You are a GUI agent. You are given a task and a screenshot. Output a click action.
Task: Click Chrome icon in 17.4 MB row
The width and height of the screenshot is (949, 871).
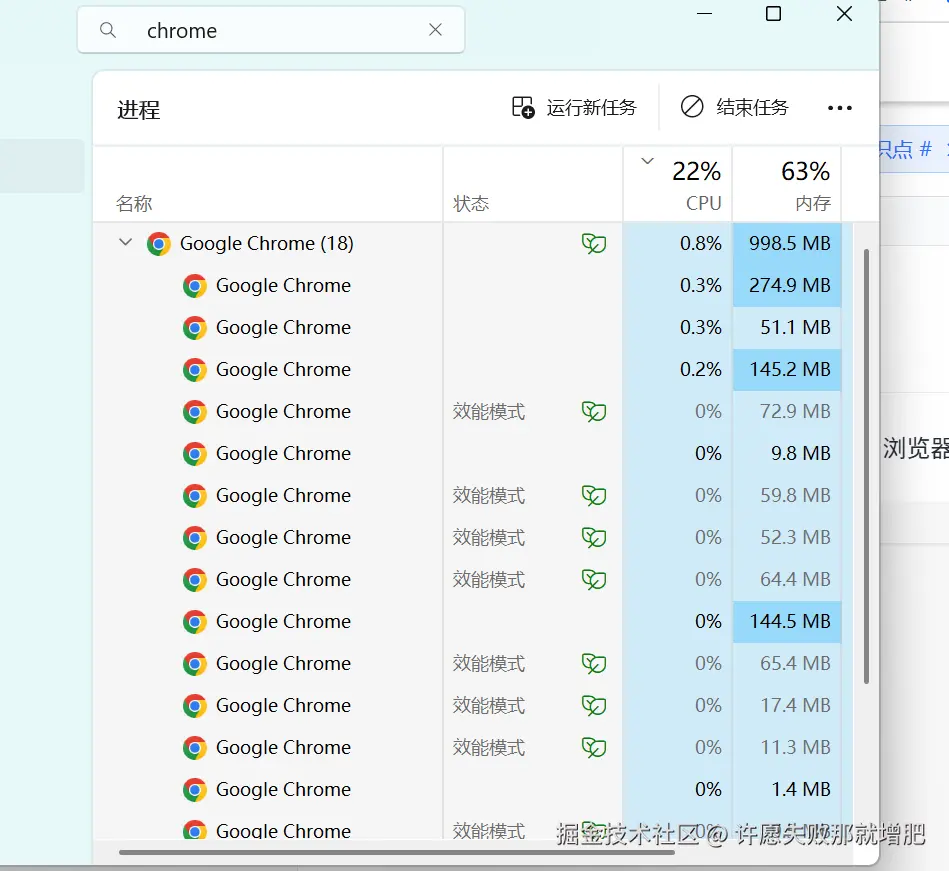195,706
